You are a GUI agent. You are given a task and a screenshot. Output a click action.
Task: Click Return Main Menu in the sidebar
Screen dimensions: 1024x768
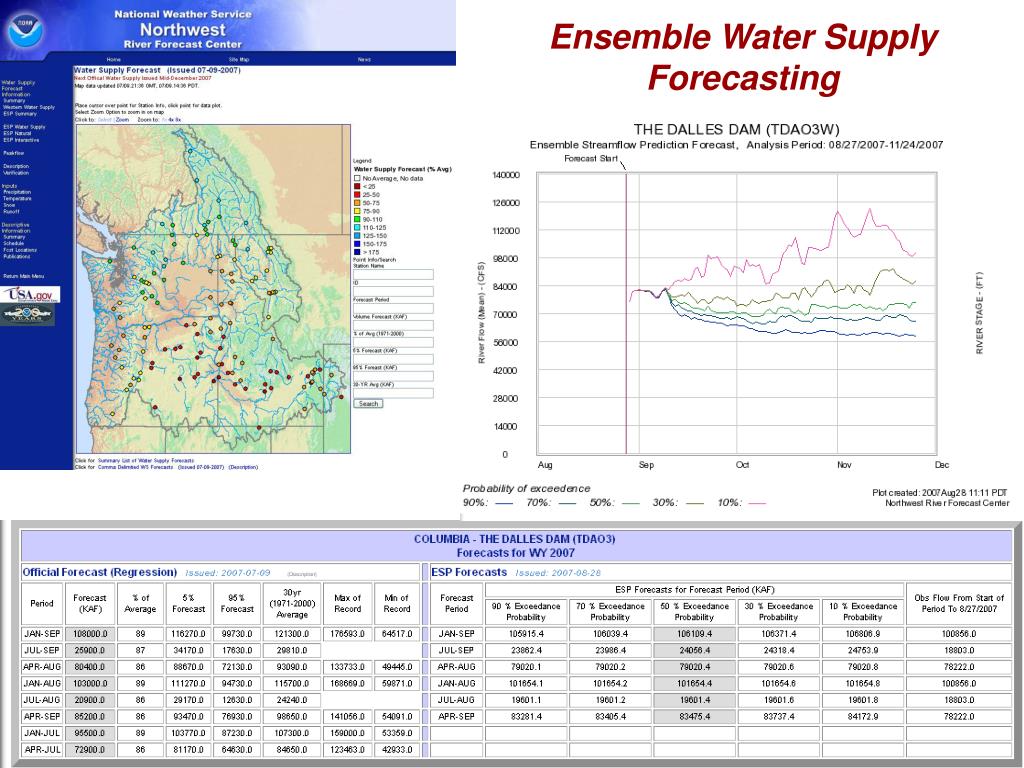24,276
